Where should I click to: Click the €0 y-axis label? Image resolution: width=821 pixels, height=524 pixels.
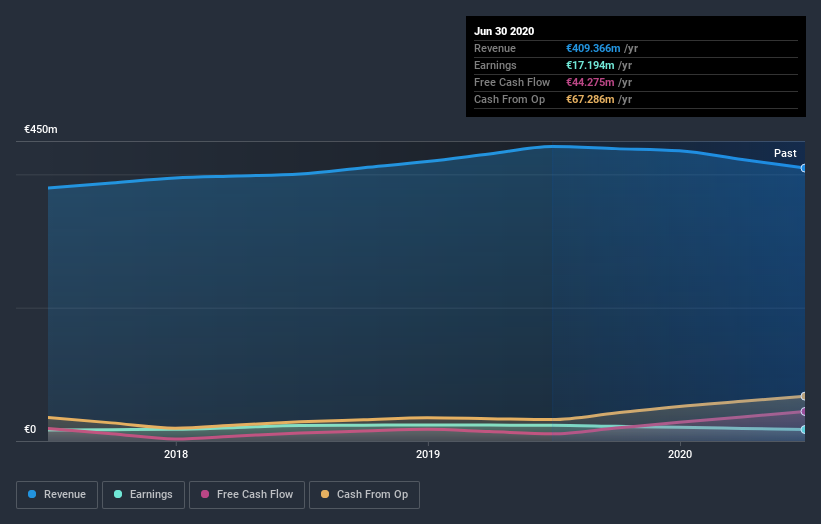30,429
